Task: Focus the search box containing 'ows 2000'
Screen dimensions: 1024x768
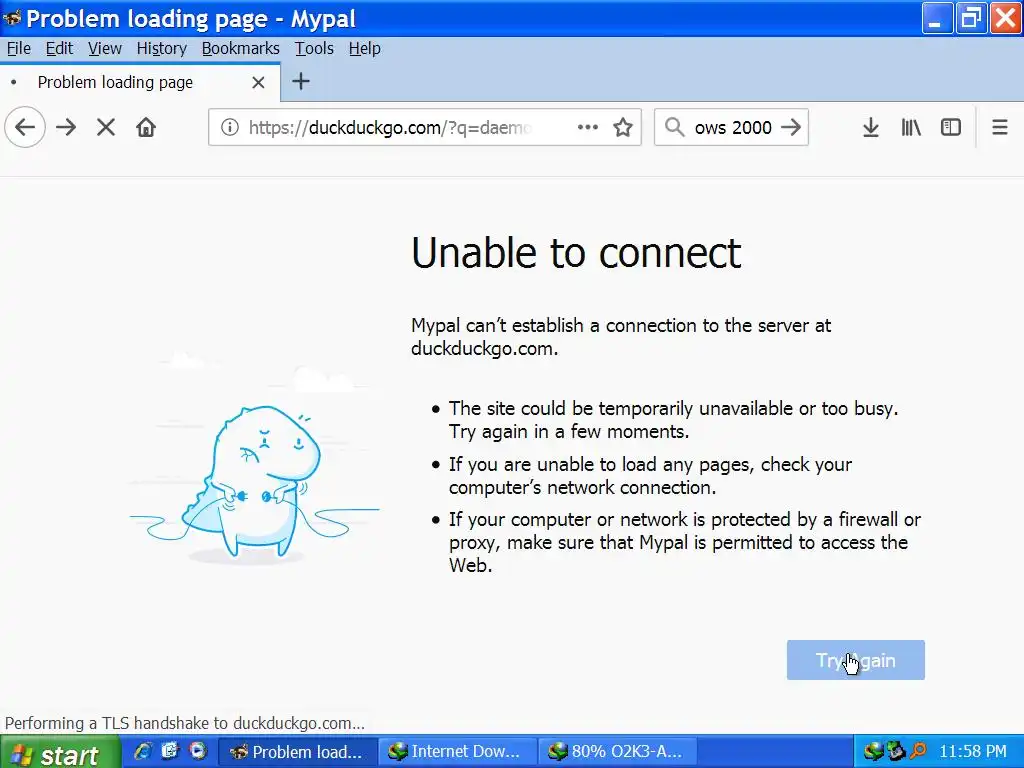Action: click(733, 127)
